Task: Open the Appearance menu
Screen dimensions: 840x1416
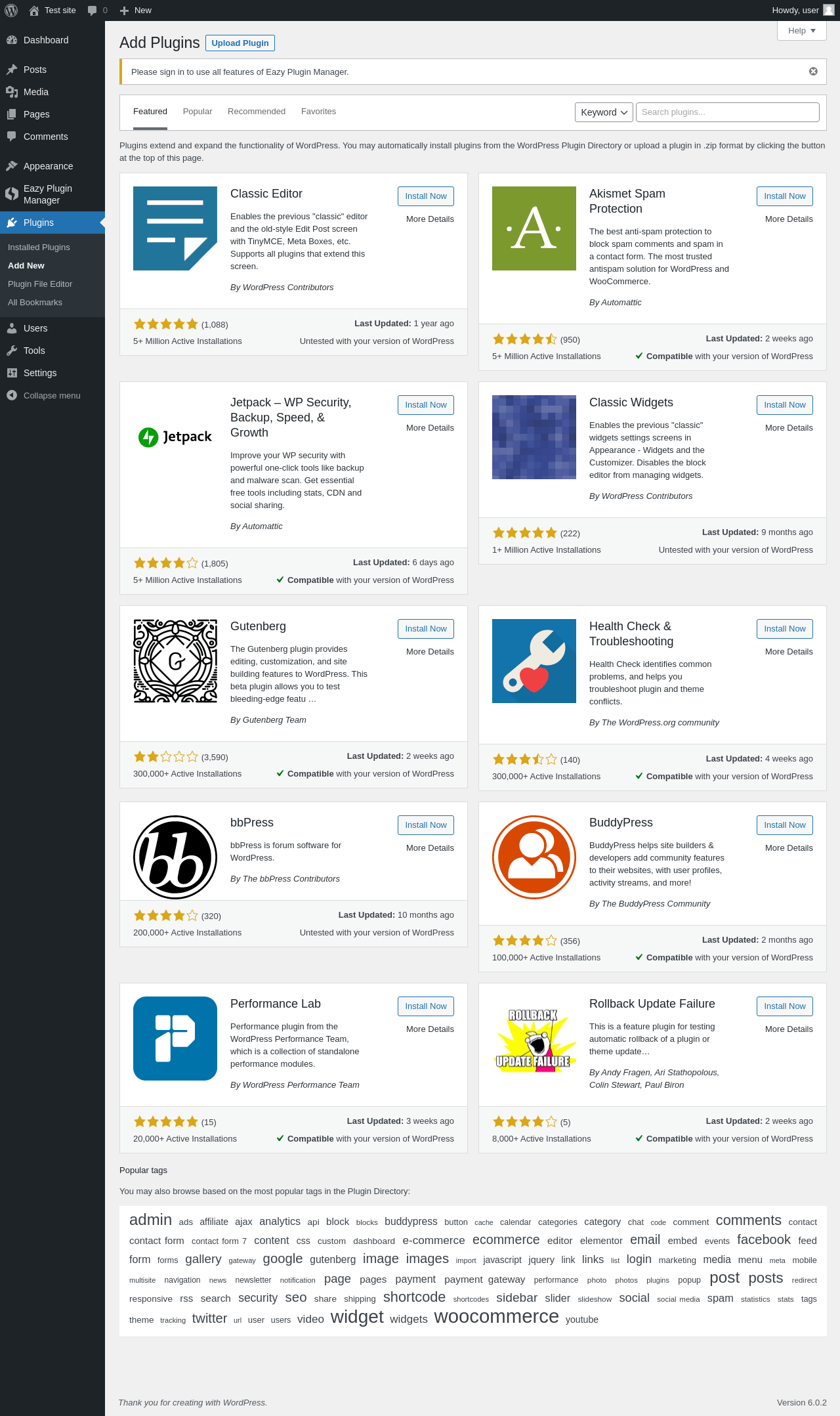Action: tap(52, 166)
